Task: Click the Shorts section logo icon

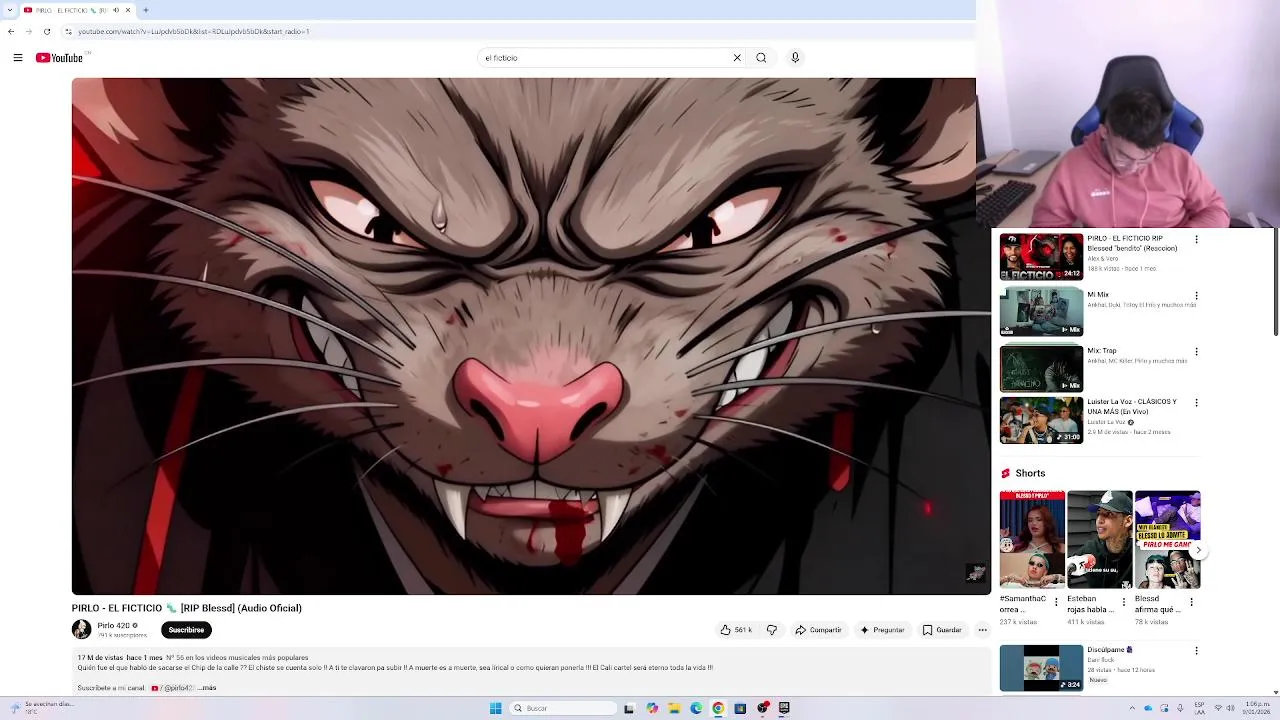Action: click(1006, 474)
